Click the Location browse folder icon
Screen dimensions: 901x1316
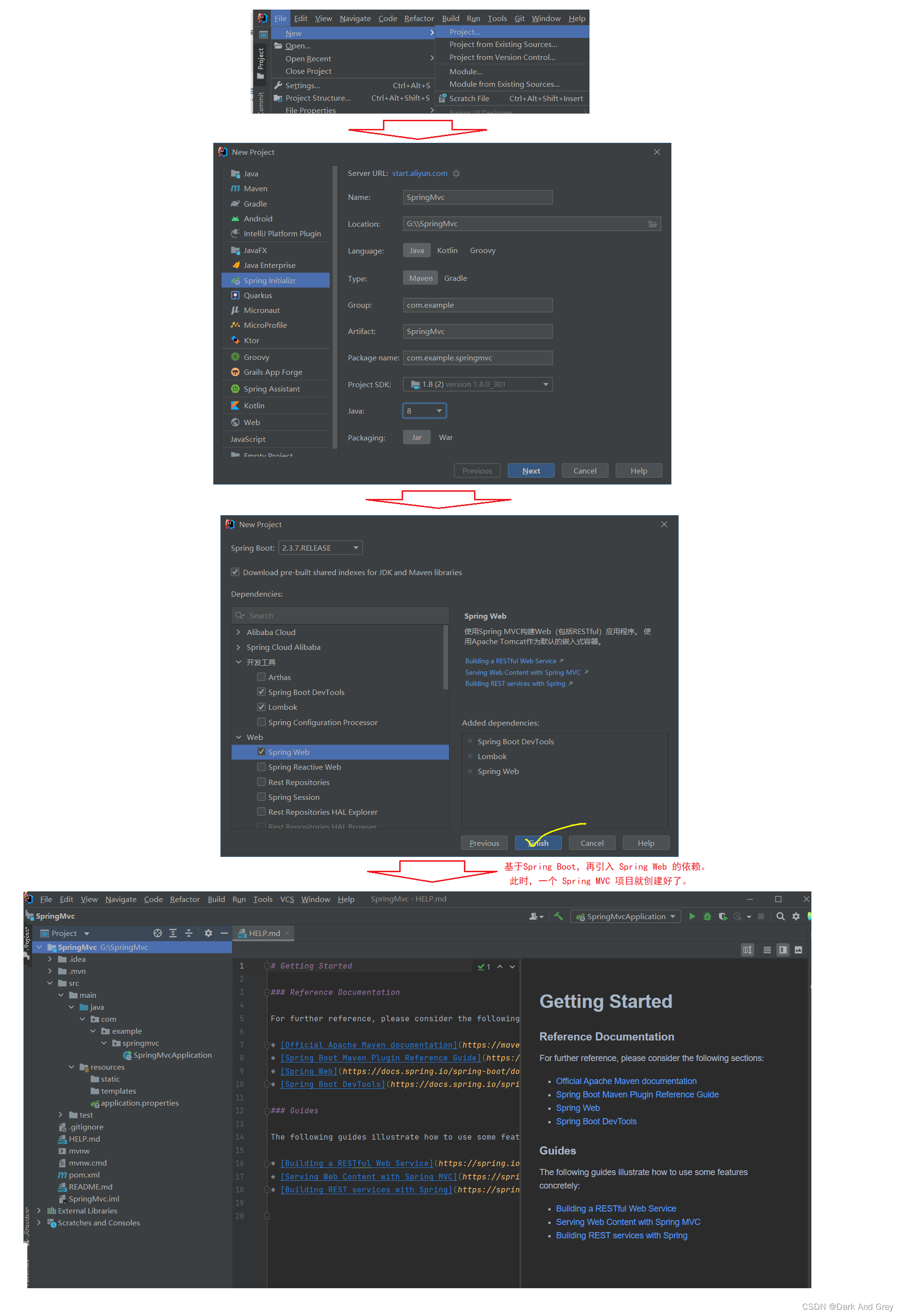click(652, 224)
